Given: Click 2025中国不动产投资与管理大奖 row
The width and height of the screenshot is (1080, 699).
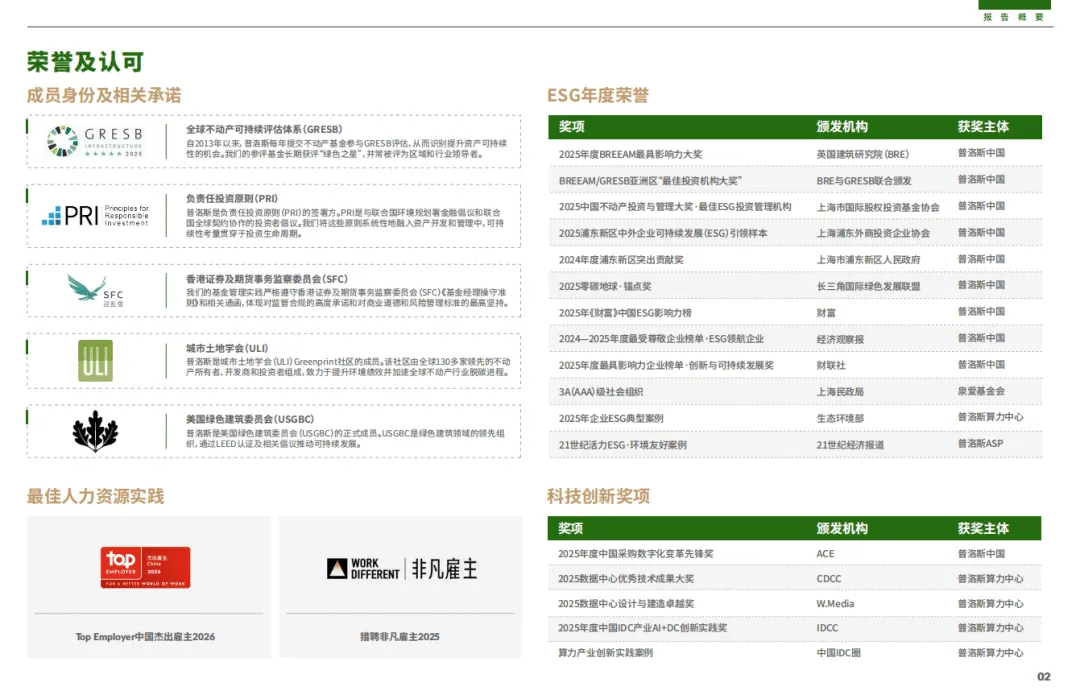Looking at the screenshot, I should click(x=795, y=207).
